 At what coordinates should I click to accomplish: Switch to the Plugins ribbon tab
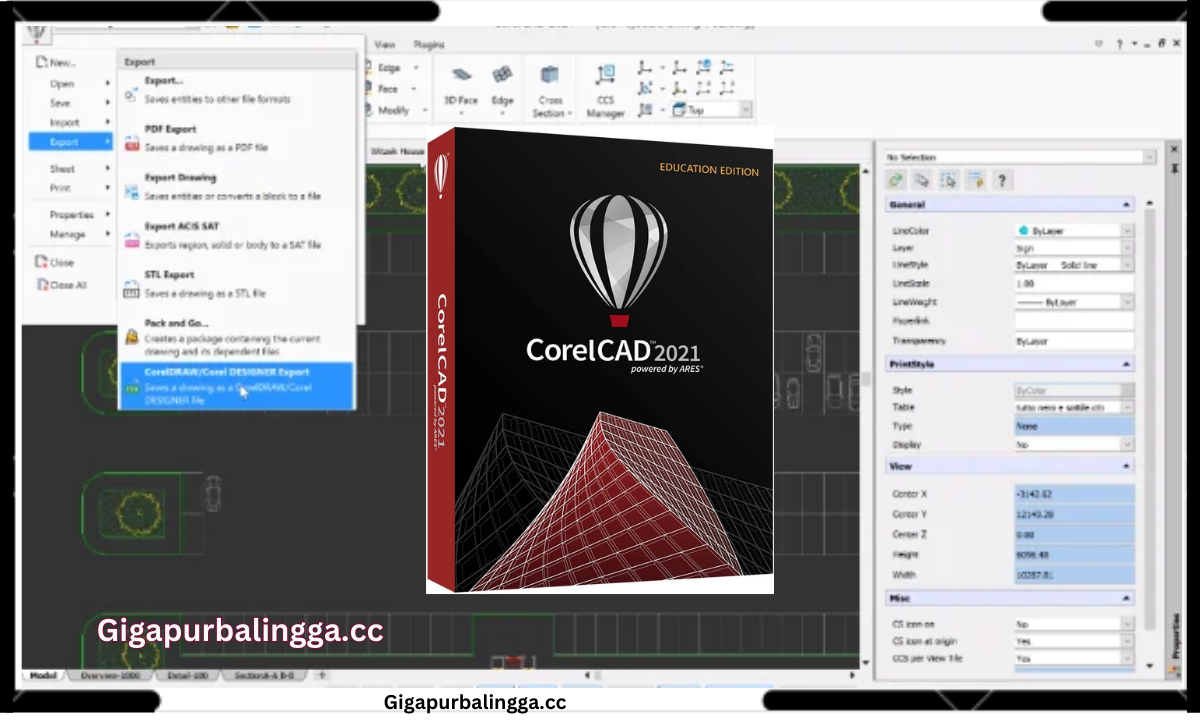pos(429,44)
